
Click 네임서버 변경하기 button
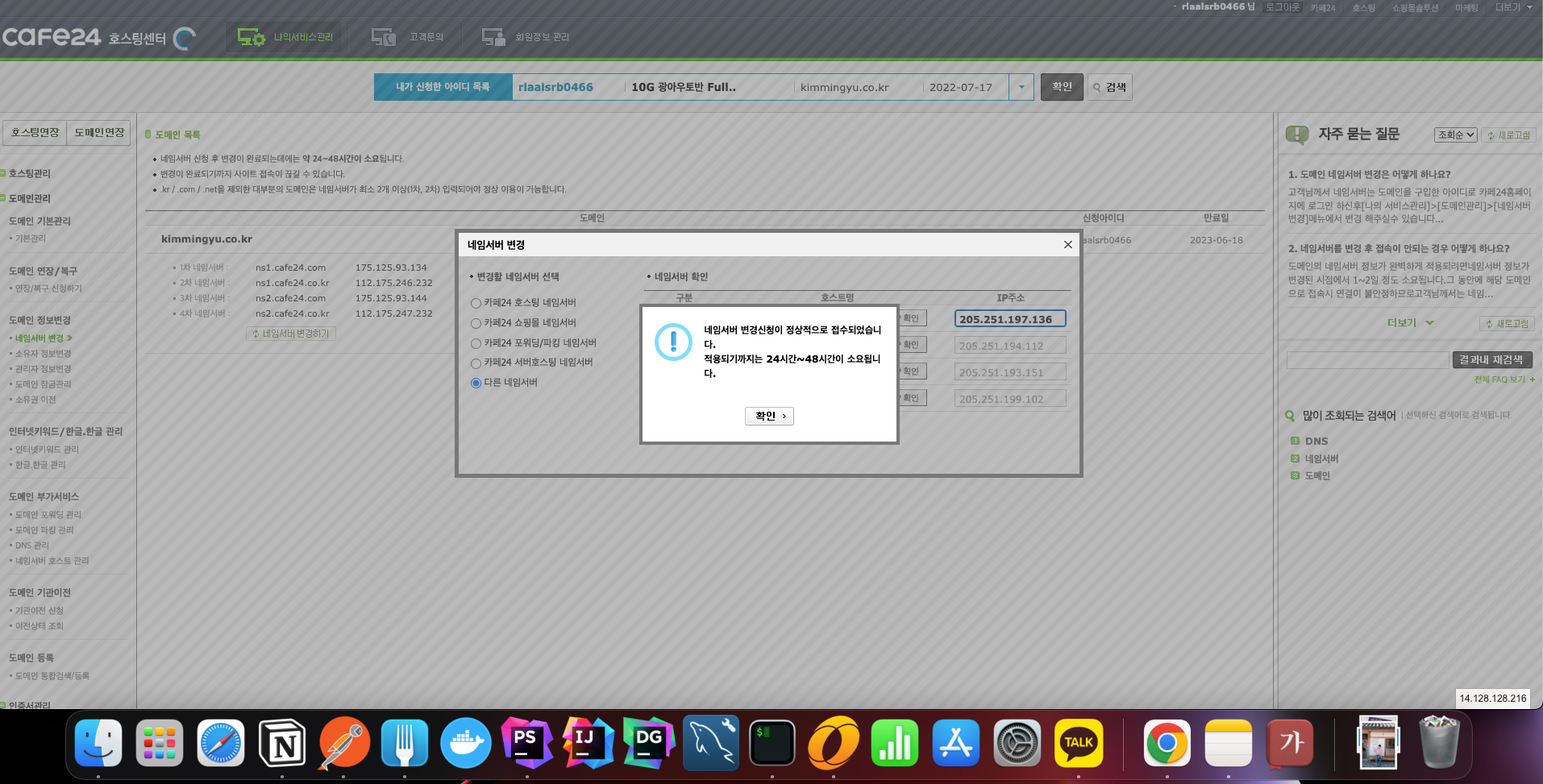(290, 334)
